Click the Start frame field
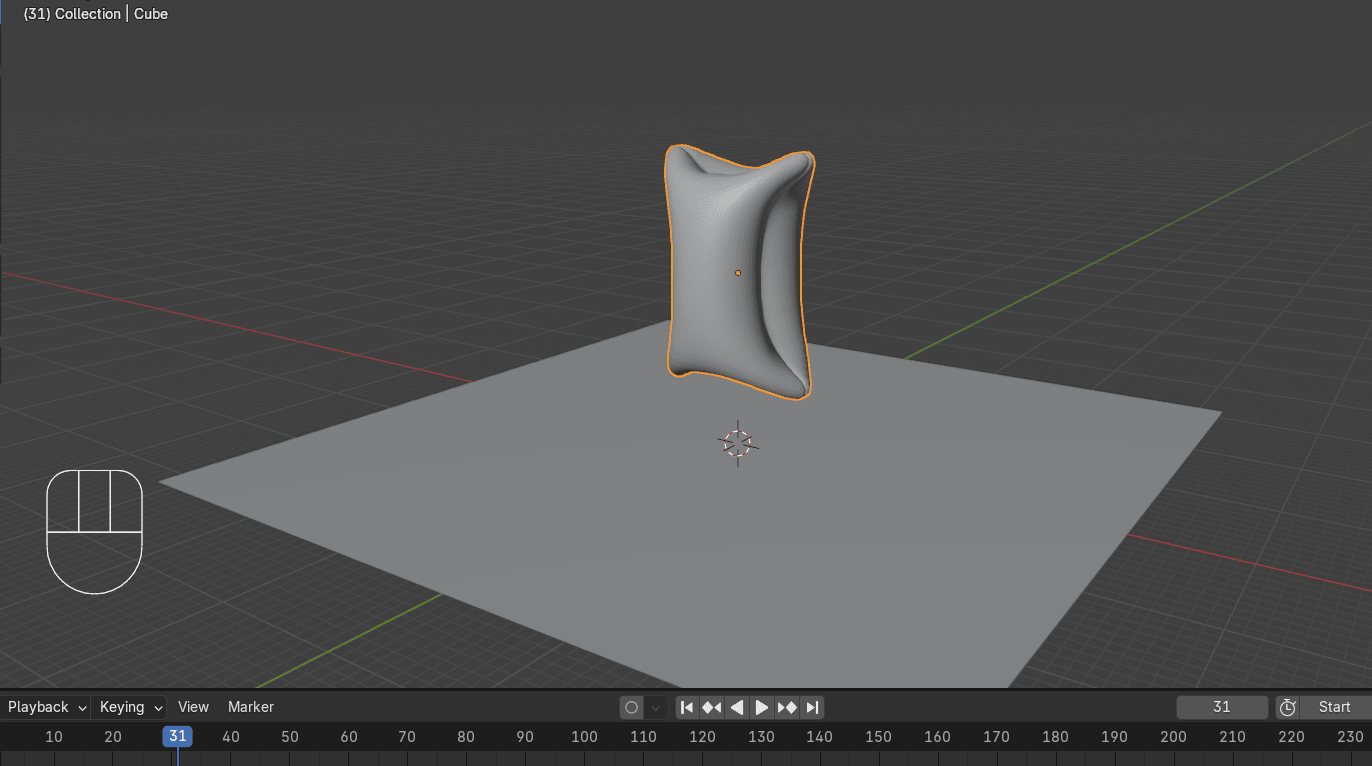Image resolution: width=1372 pixels, height=766 pixels. pos(1334,707)
